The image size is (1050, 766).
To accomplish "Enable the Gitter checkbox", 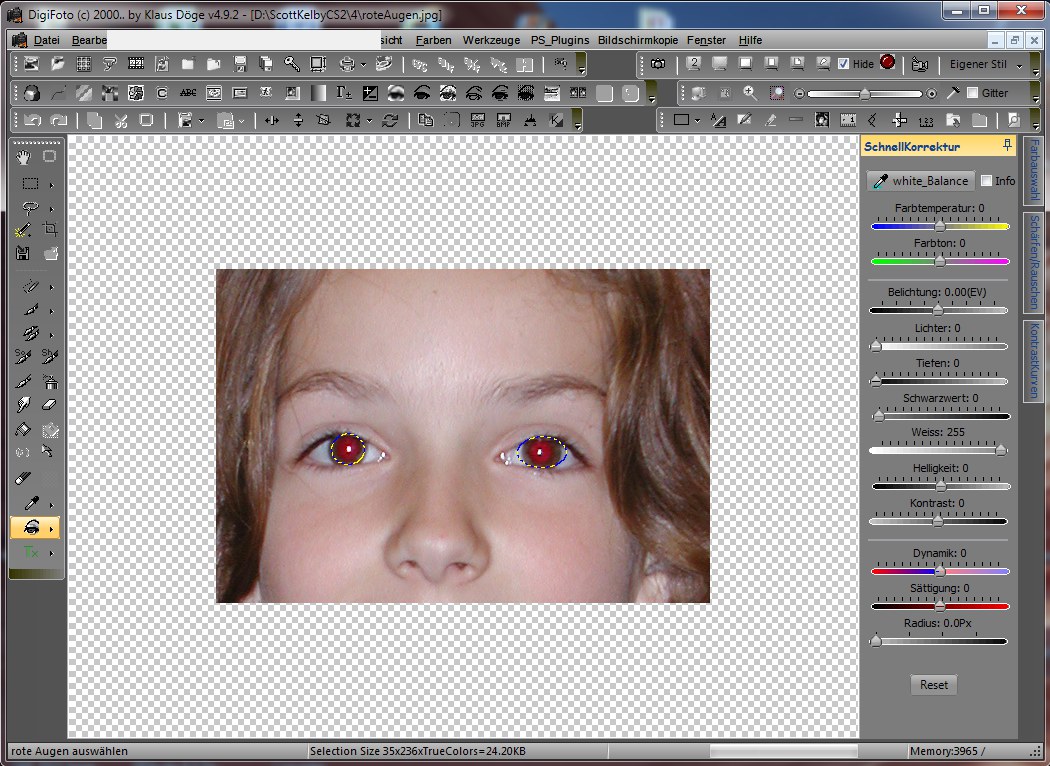I will (x=973, y=93).
